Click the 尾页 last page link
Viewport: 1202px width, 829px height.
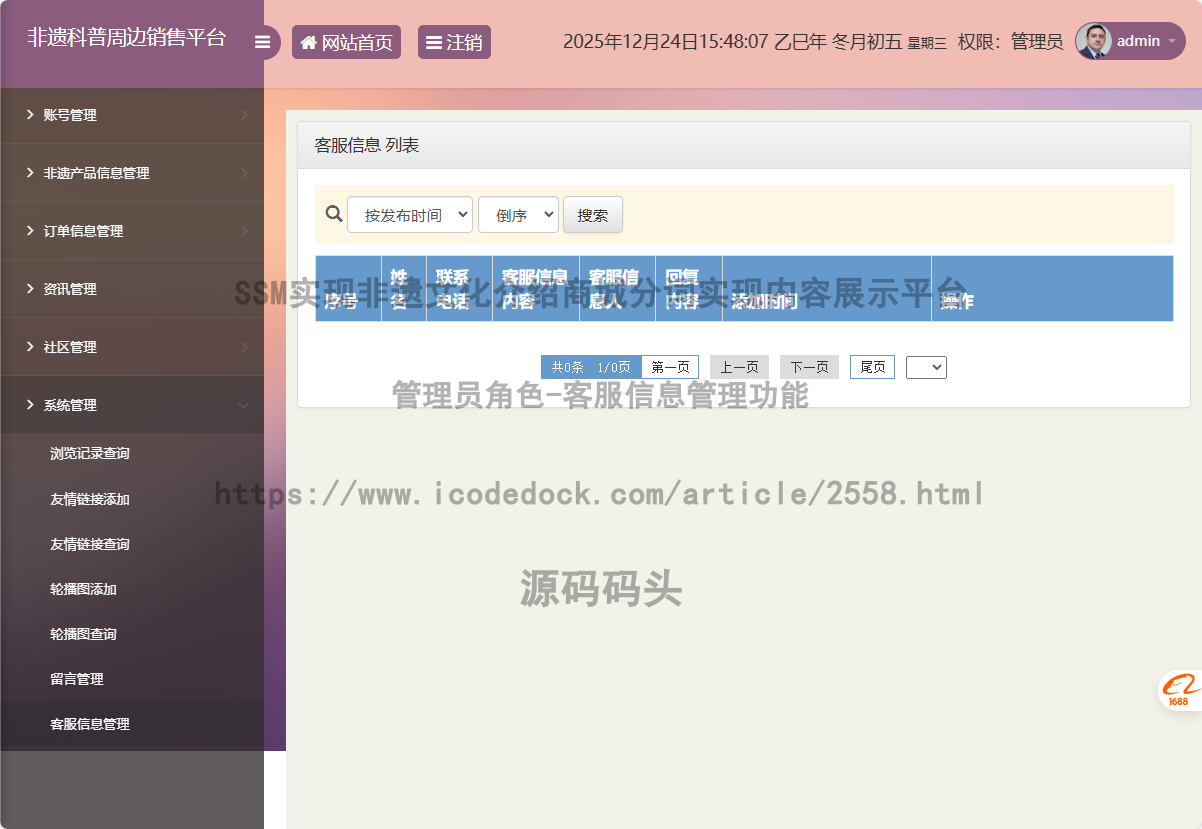point(872,367)
